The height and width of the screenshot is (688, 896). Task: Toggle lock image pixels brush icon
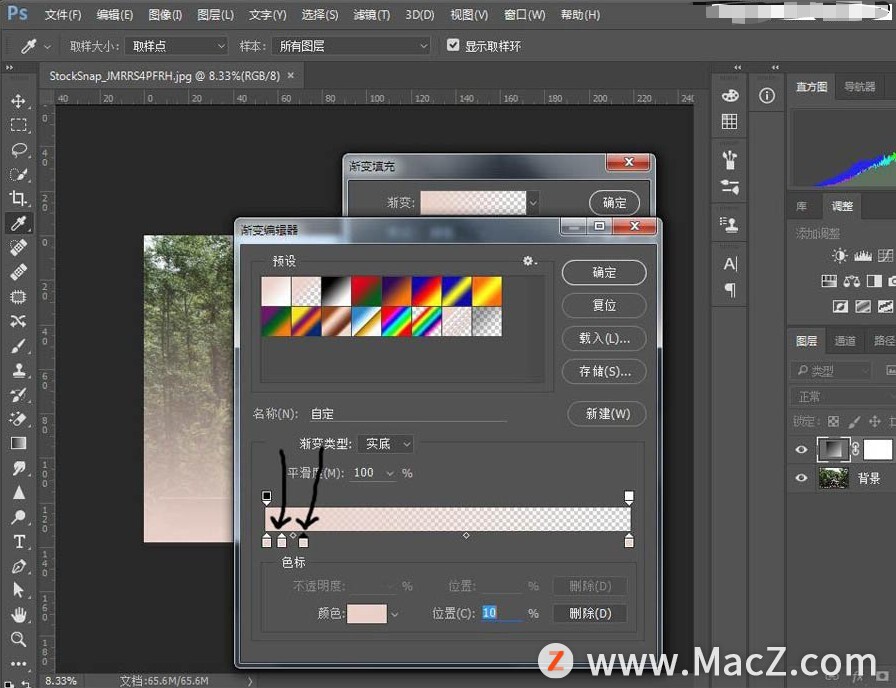854,422
